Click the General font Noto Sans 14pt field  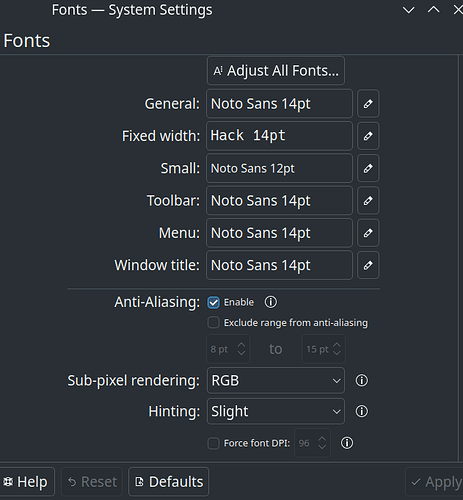(279, 104)
